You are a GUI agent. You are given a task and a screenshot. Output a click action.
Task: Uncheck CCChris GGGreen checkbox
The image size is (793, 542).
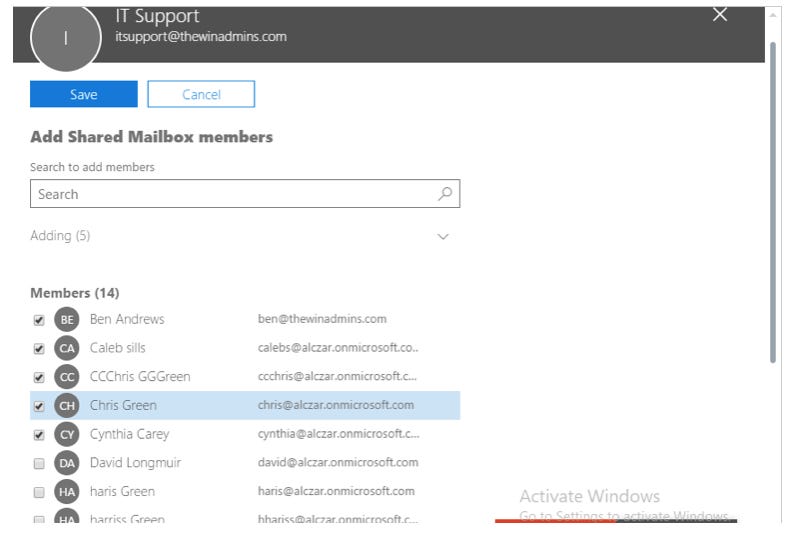(39, 378)
